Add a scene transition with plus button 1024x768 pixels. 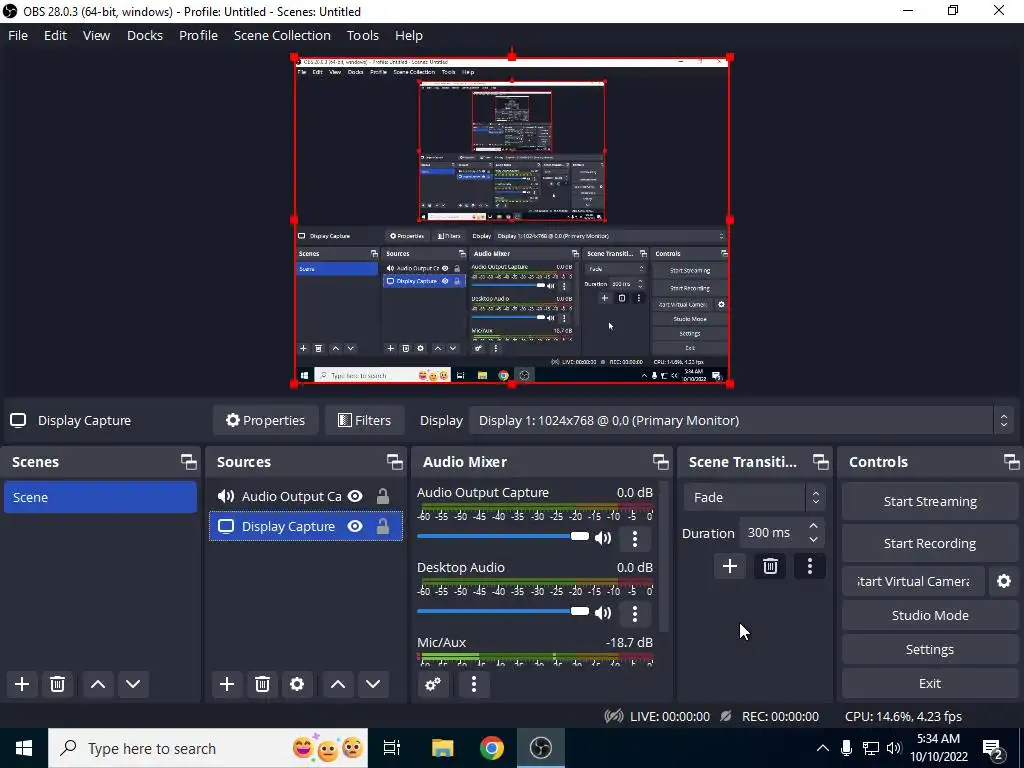pos(730,566)
